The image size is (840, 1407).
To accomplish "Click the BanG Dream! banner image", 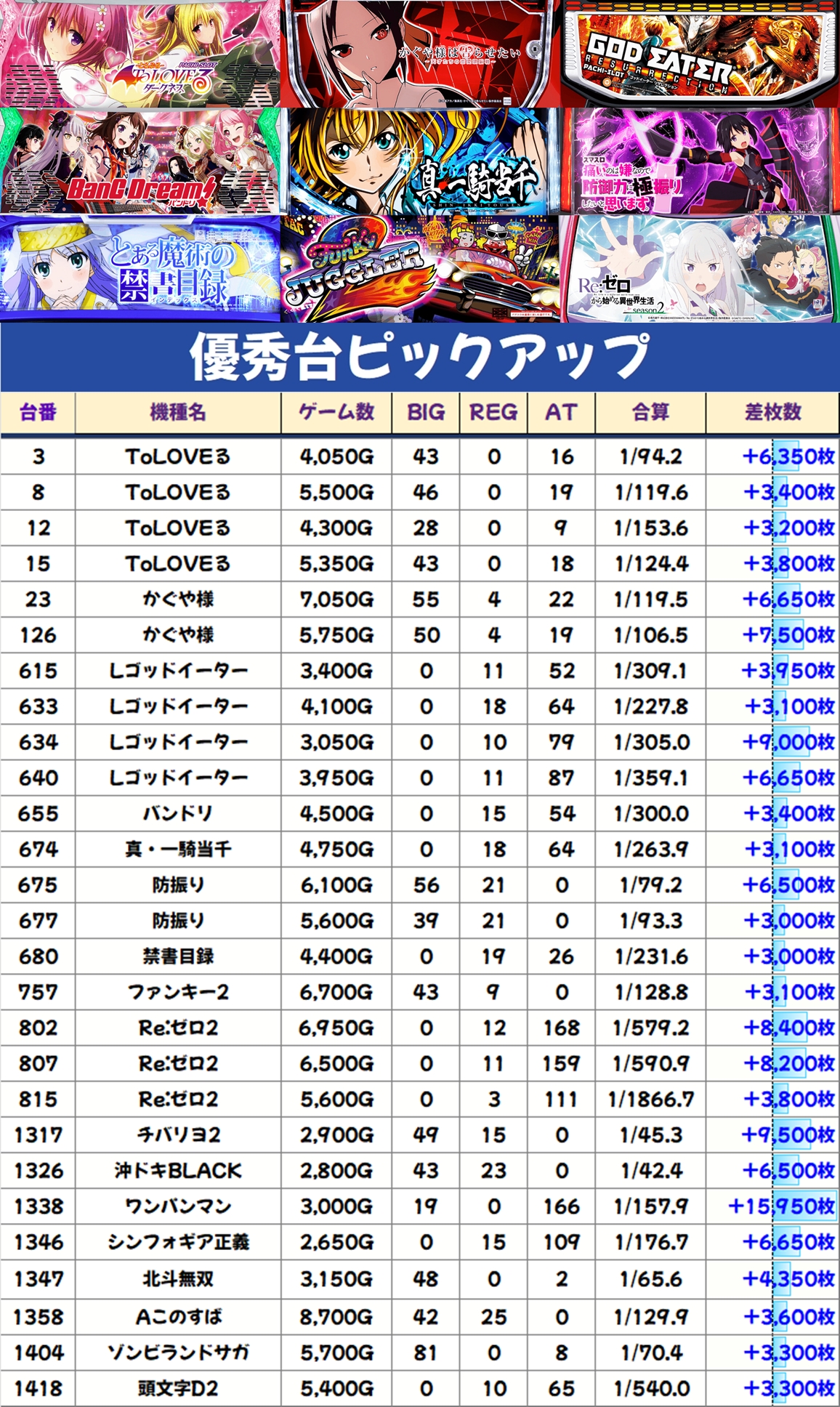I will tap(140, 161).
